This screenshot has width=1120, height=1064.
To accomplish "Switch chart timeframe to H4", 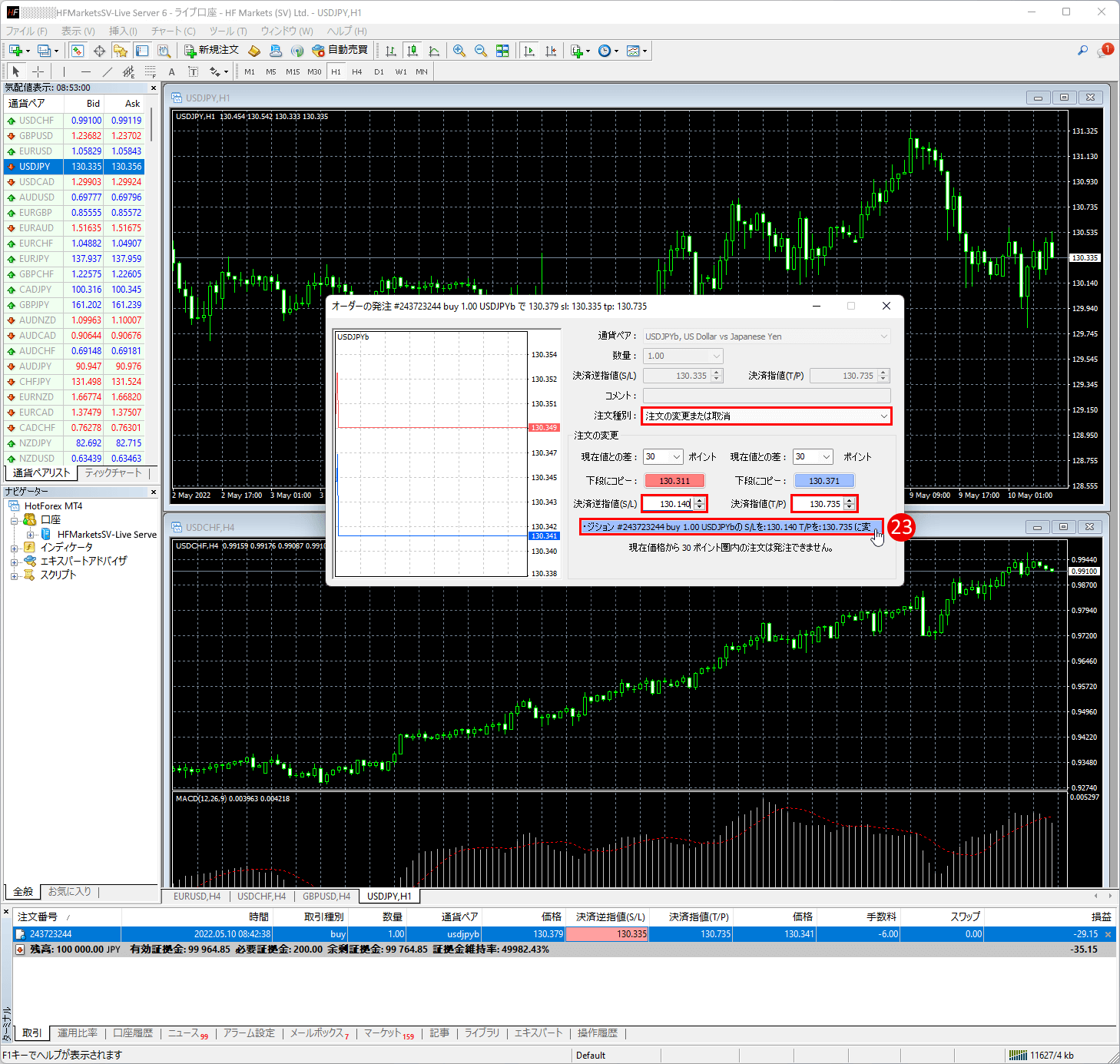I will [x=356, y=71].
